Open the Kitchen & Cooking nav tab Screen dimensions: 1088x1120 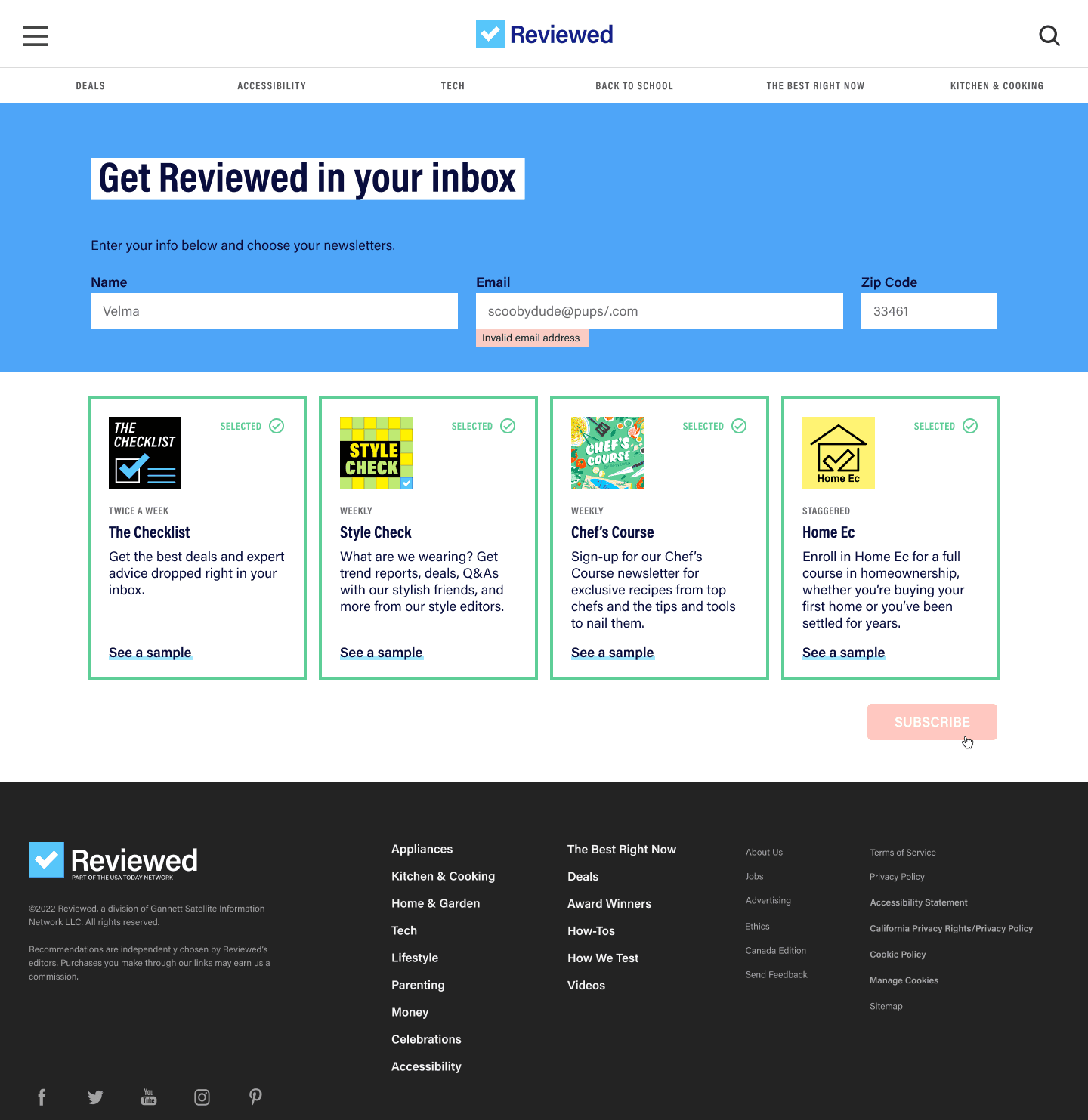pos(997,86)
